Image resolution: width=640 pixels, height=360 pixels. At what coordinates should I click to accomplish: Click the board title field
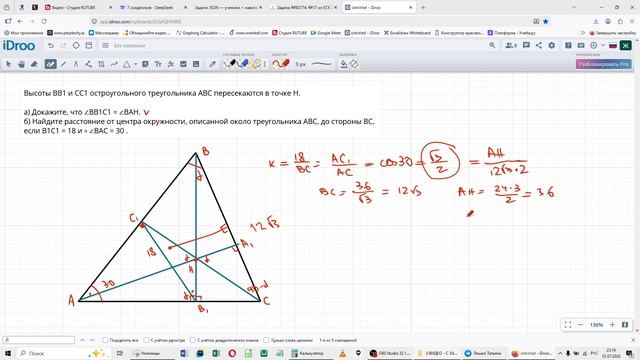pyautogui.click(x=129, y=46)
